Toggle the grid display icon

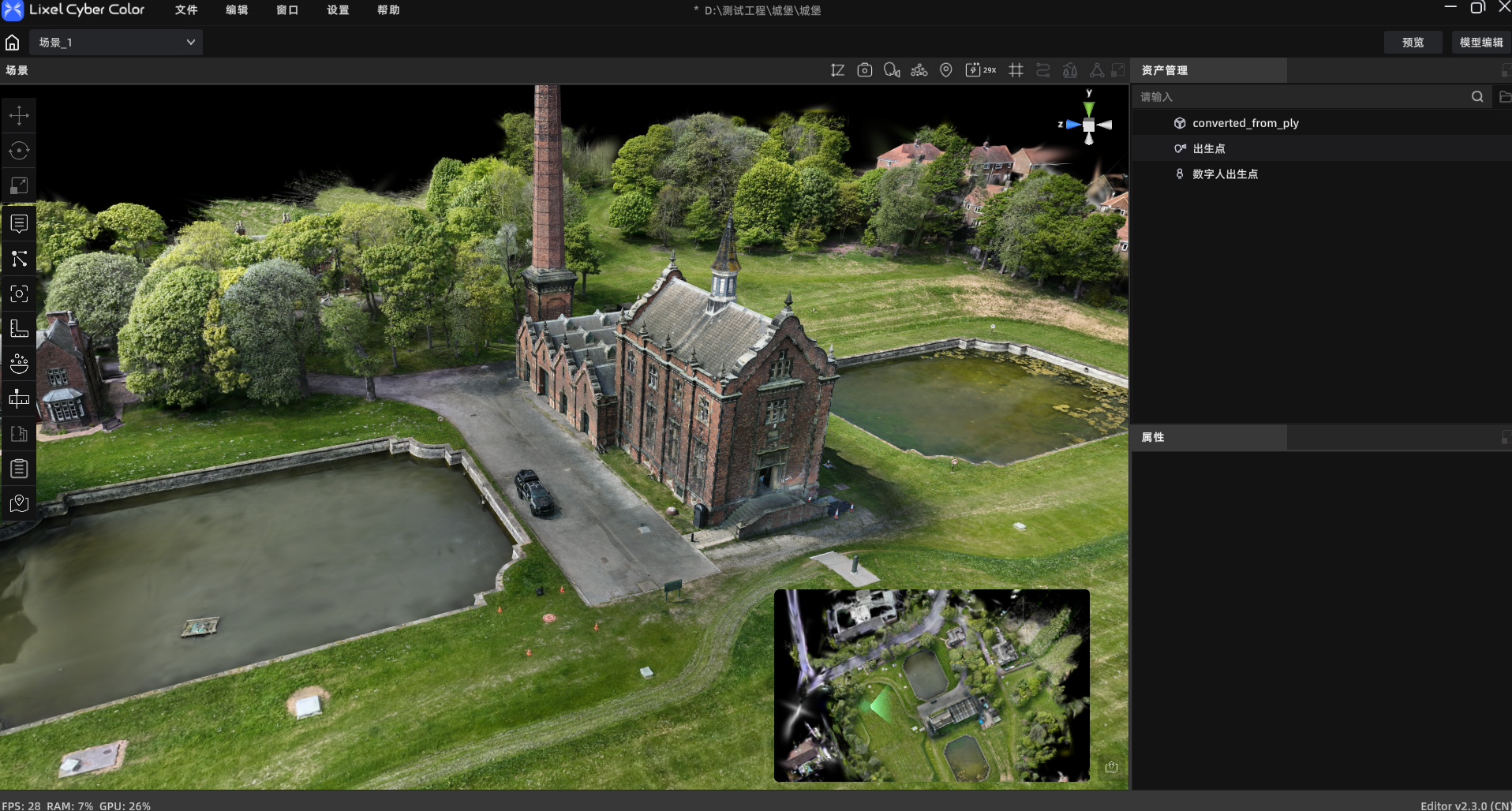(1016, 70)
